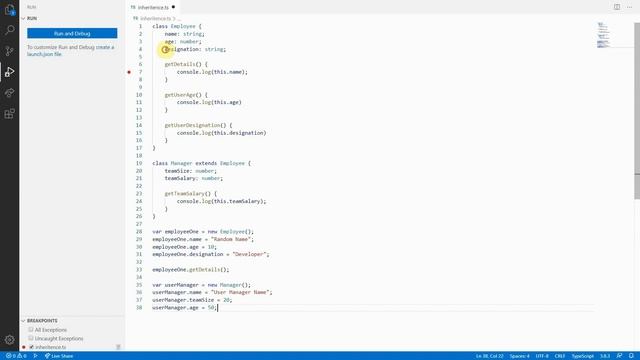Click the 'employeeOne.getDetails();' line

click(x=191, y=270)
